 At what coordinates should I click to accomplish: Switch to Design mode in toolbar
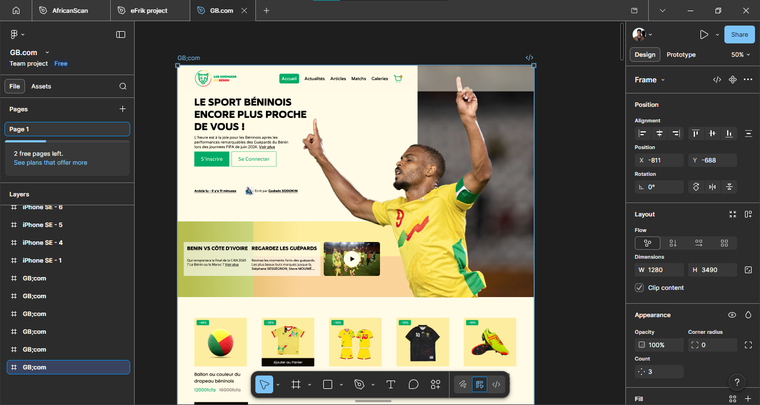tap(479, 385)
